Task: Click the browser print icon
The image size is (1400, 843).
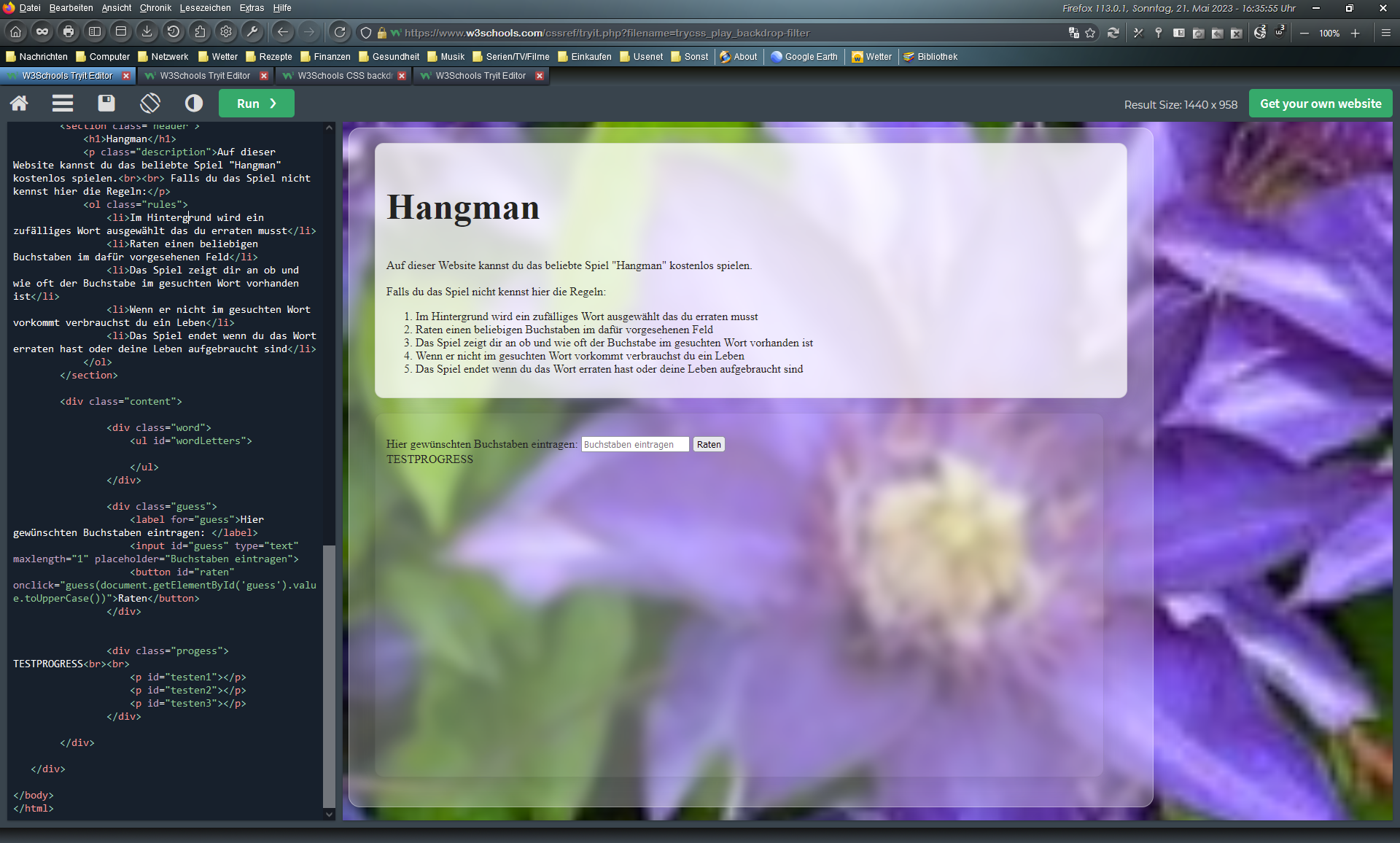Action: [69, 32]
